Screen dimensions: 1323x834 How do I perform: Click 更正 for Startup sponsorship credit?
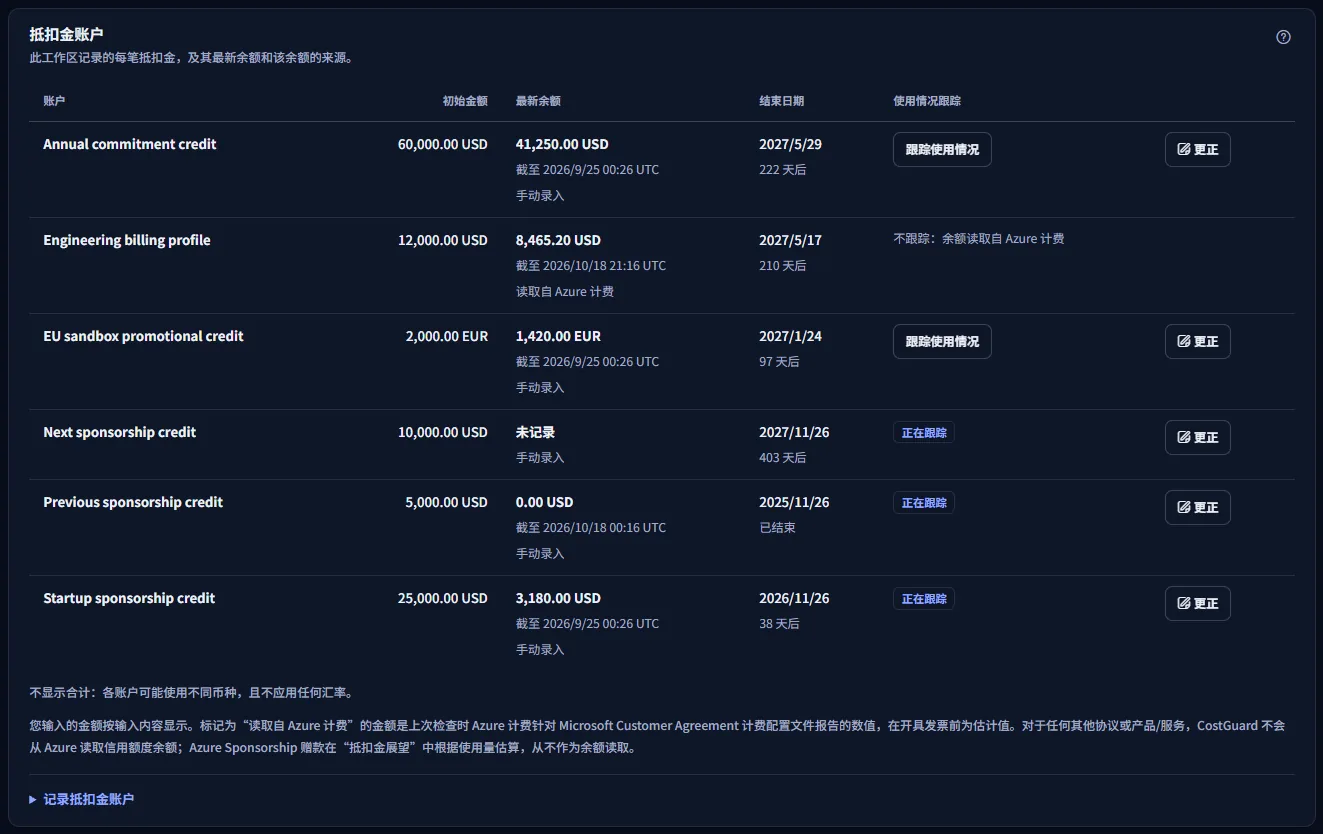pos(1198,604)
